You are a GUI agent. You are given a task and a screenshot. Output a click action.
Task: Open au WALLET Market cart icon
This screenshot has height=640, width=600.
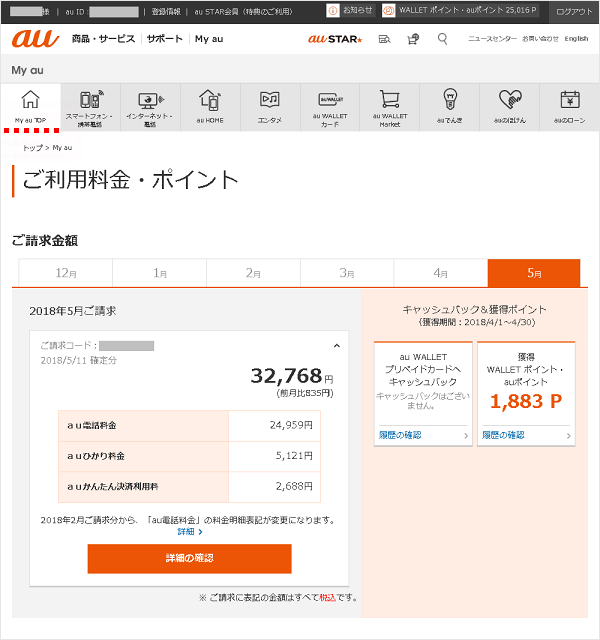click(390, 100)
